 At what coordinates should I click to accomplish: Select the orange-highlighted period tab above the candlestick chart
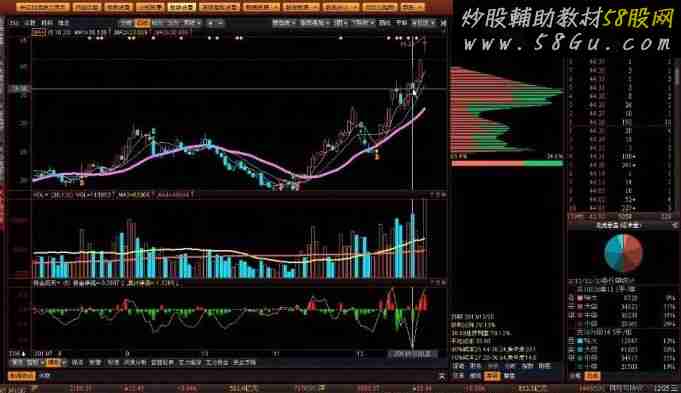[143, 23]
